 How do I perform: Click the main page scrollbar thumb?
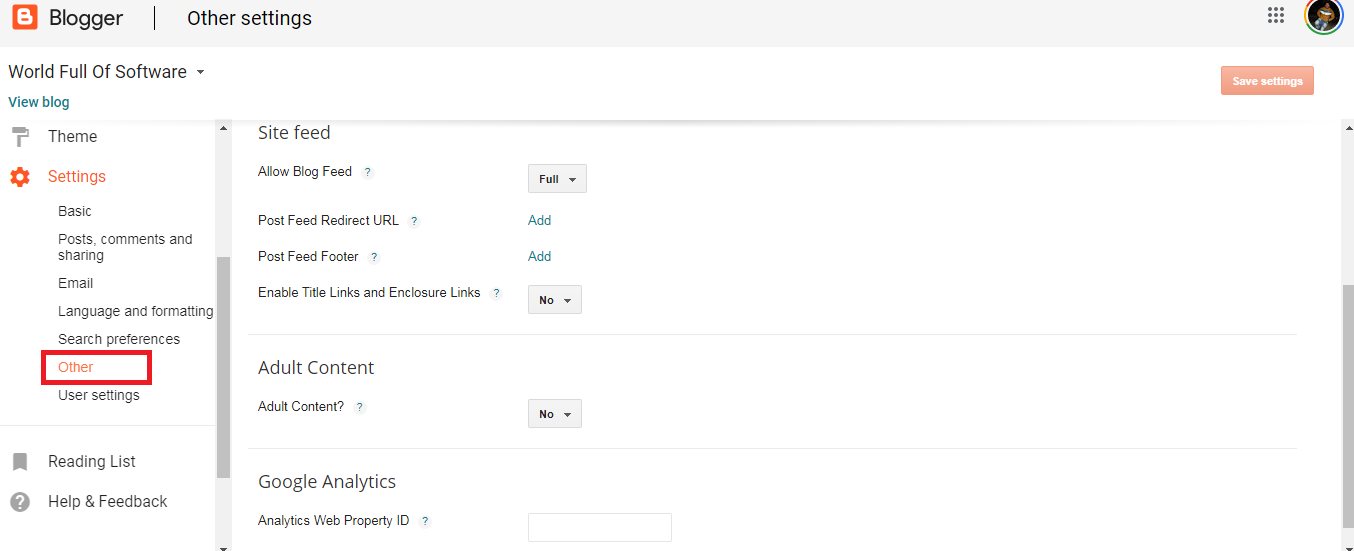[1347, 405]
